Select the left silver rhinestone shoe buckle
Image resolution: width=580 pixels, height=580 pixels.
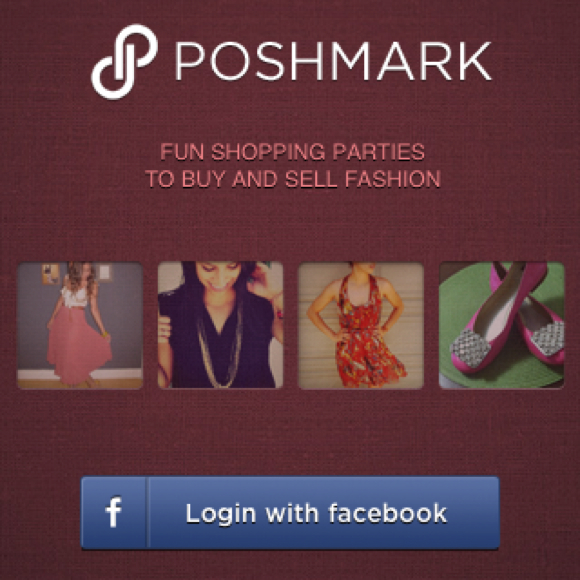[x=471, y=348]
